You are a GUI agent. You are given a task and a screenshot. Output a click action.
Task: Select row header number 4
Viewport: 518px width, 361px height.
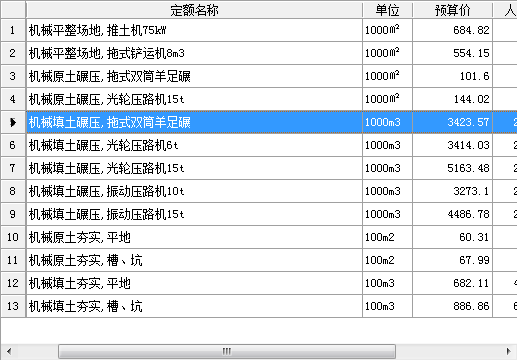point(13,99)
